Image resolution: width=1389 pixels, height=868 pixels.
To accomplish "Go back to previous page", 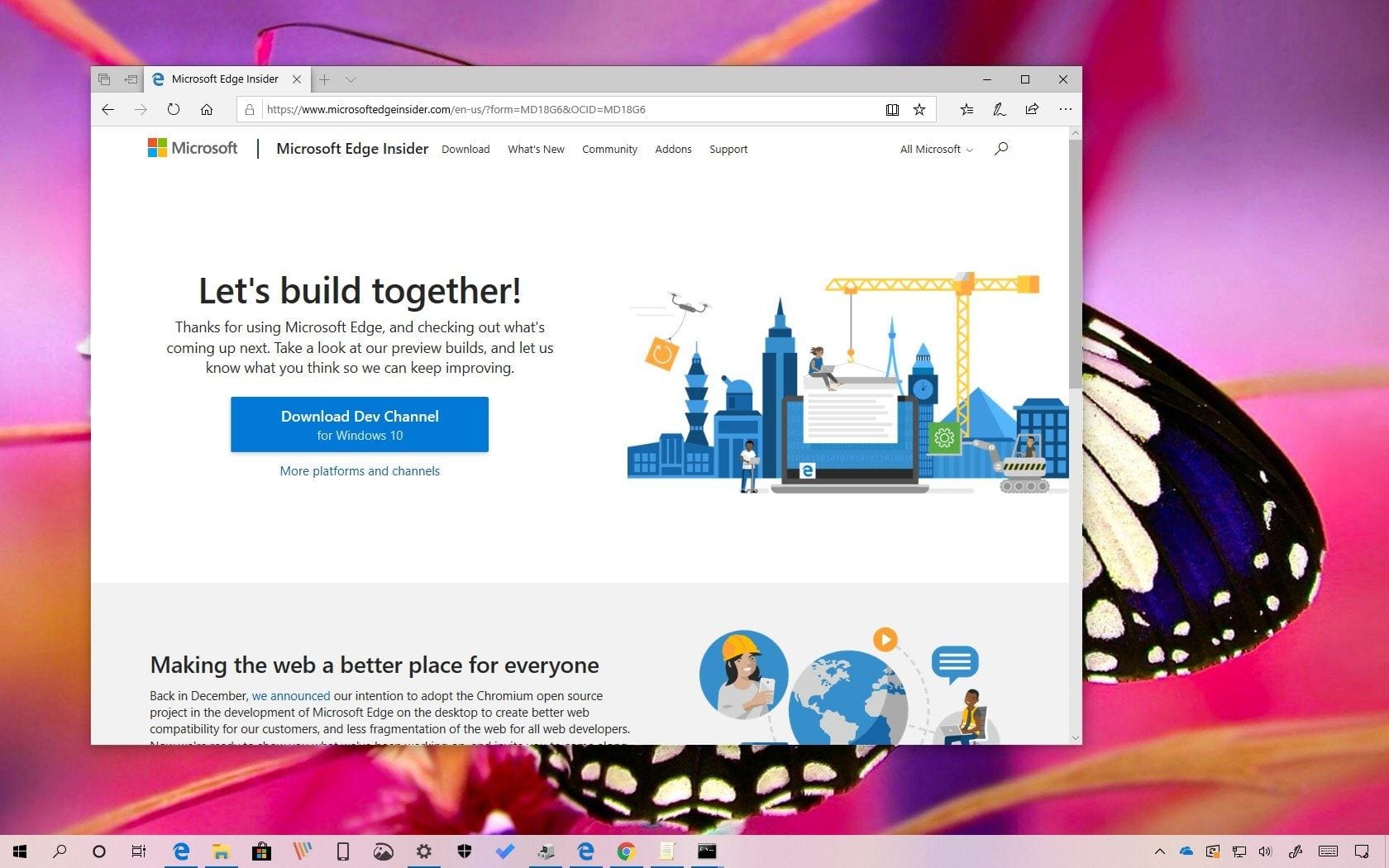I will 107,109.
